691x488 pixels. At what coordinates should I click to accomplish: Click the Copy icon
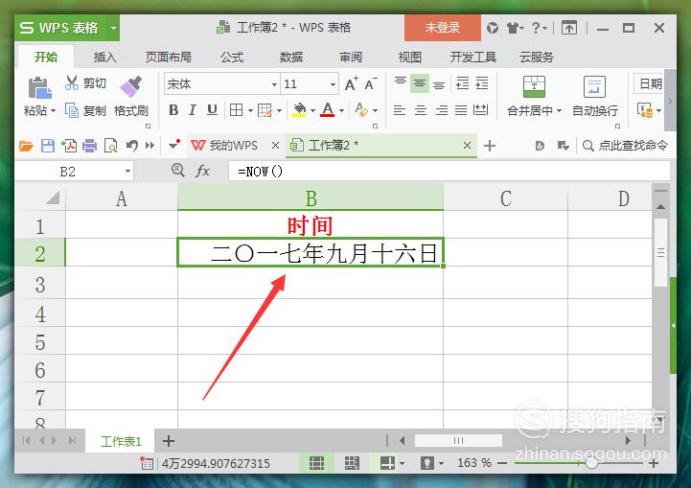(72, 110)
